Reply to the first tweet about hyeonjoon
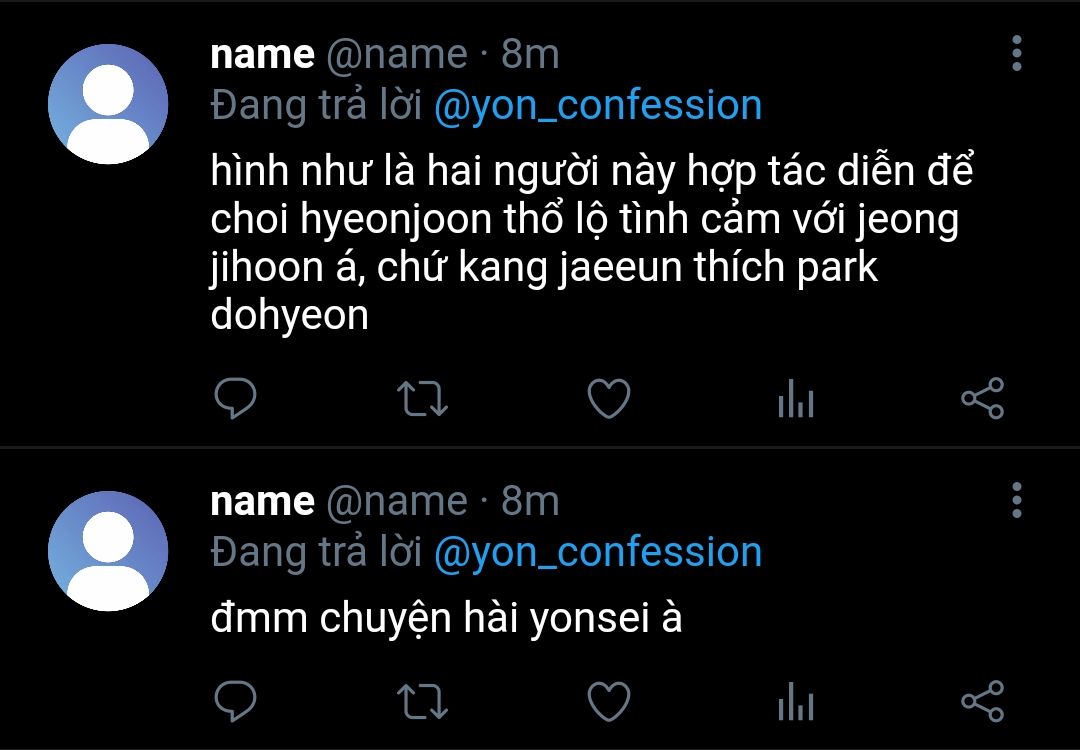1080x750 pixels. coord(236,398)
